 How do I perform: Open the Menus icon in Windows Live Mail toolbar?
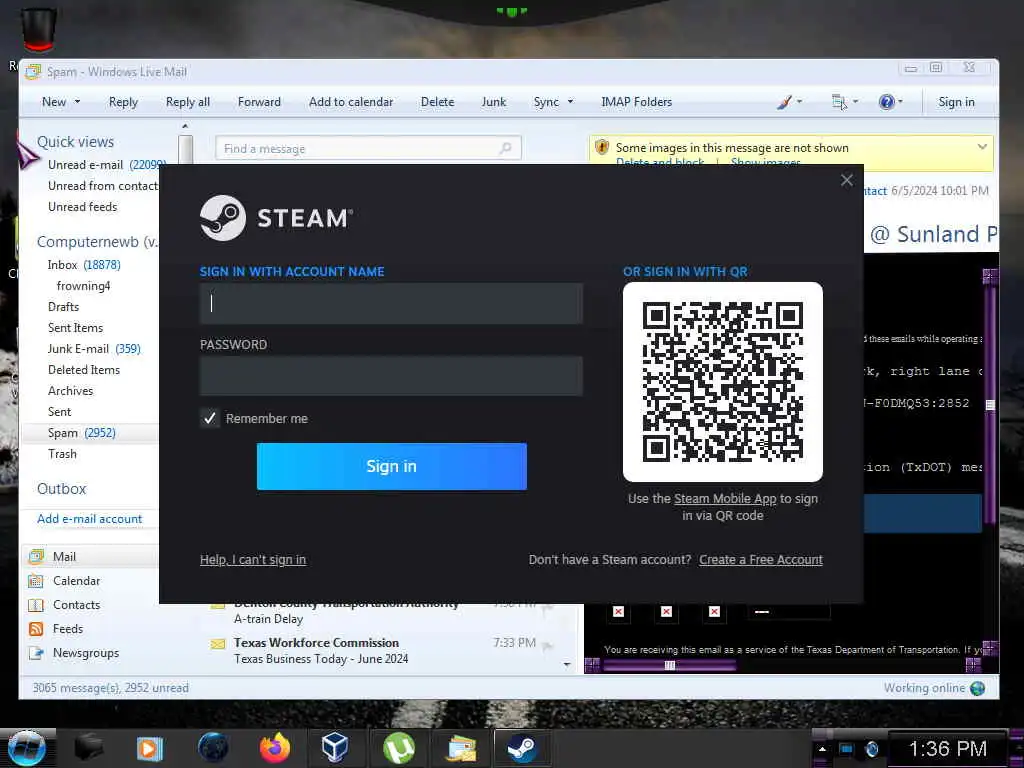point(839,102)
